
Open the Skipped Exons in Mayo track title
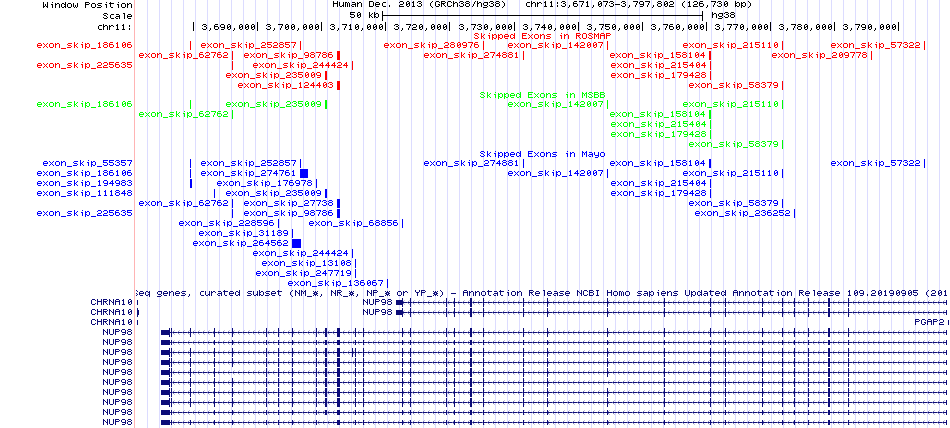543,154
